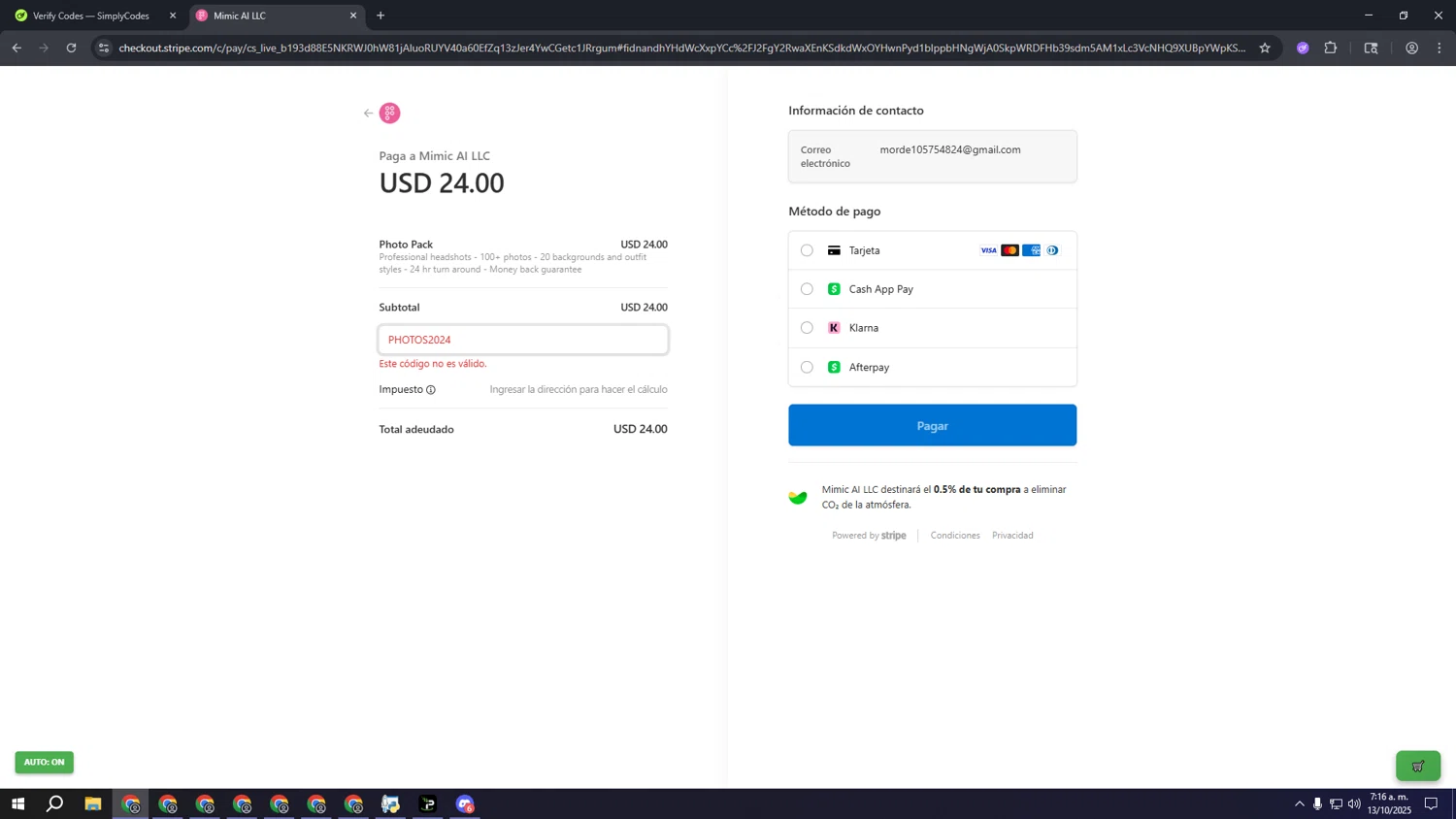Click the browser address bar URL
The image size is (1456, 819).
(681, 48)
